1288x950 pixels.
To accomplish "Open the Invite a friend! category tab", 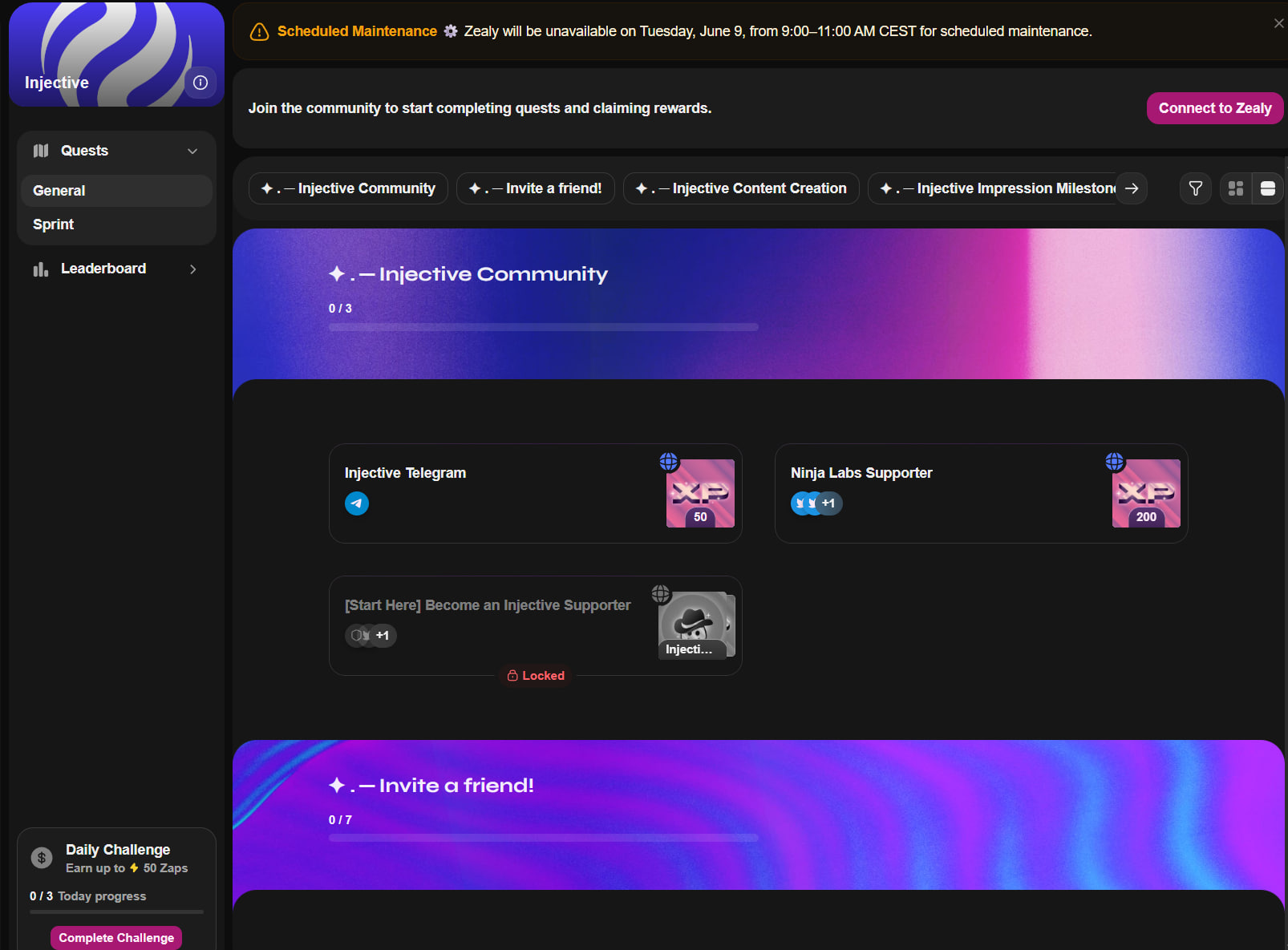I will pos(536,188).
